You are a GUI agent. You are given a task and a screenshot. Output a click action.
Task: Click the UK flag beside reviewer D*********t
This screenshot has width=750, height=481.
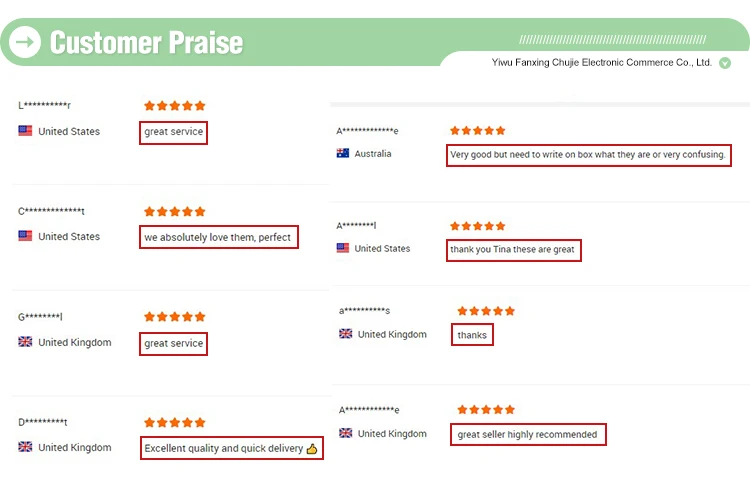pos(25,447)
